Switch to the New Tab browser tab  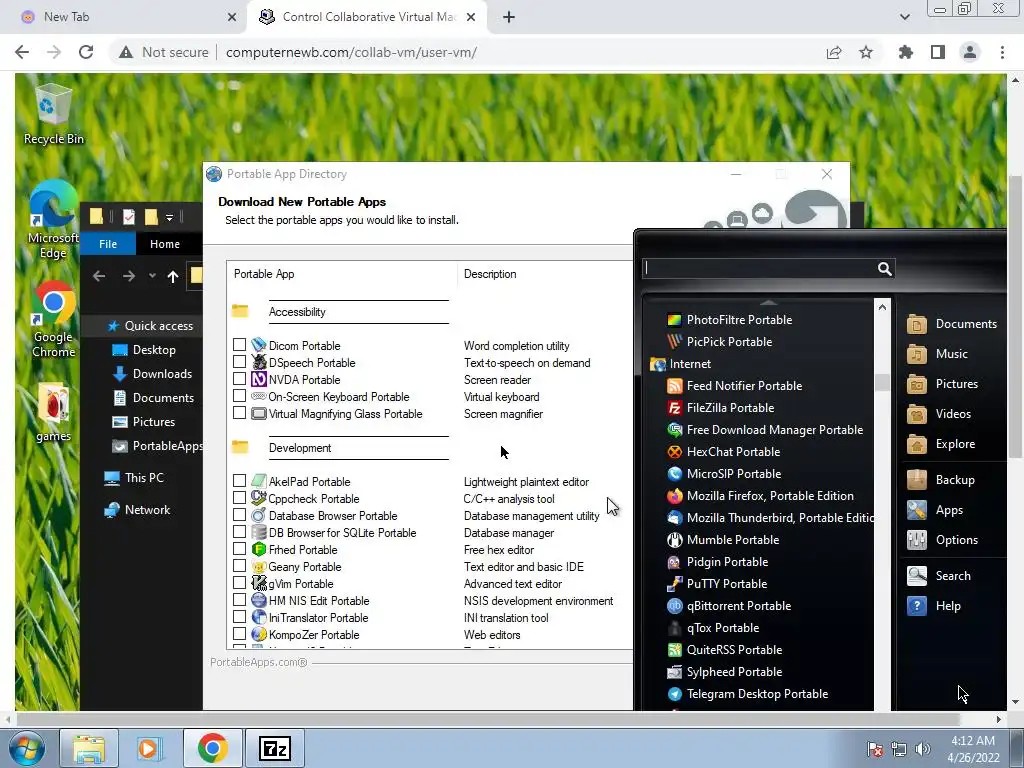pos(124,17)
